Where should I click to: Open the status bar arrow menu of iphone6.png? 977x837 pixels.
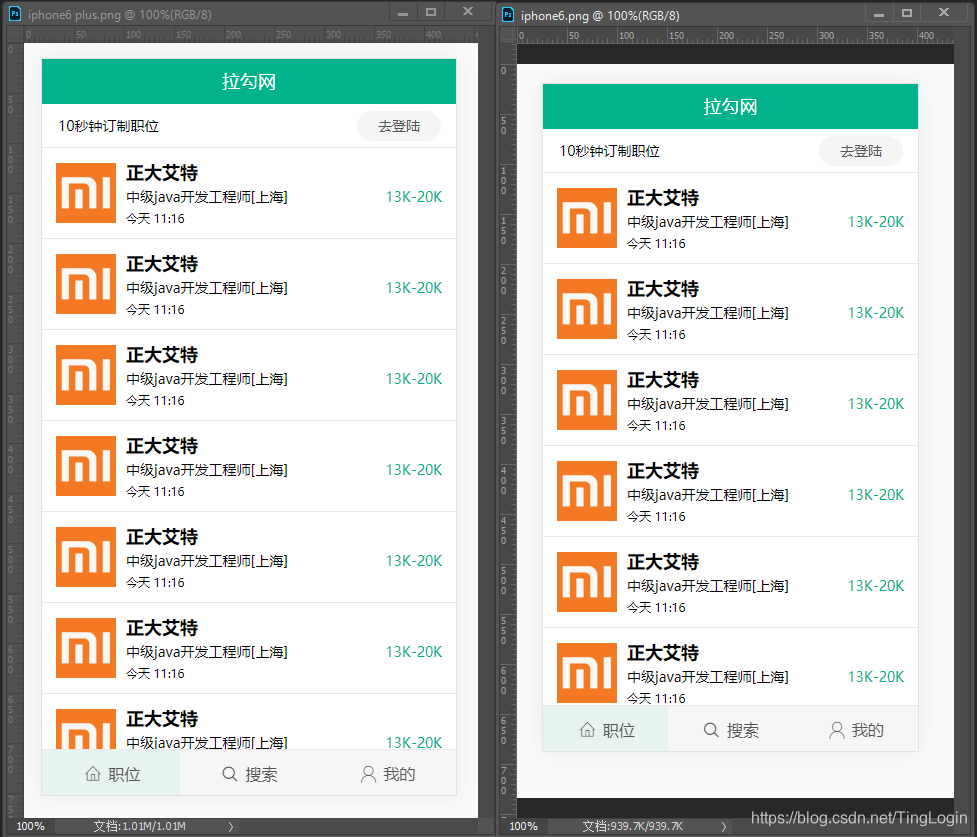[723, 826]
